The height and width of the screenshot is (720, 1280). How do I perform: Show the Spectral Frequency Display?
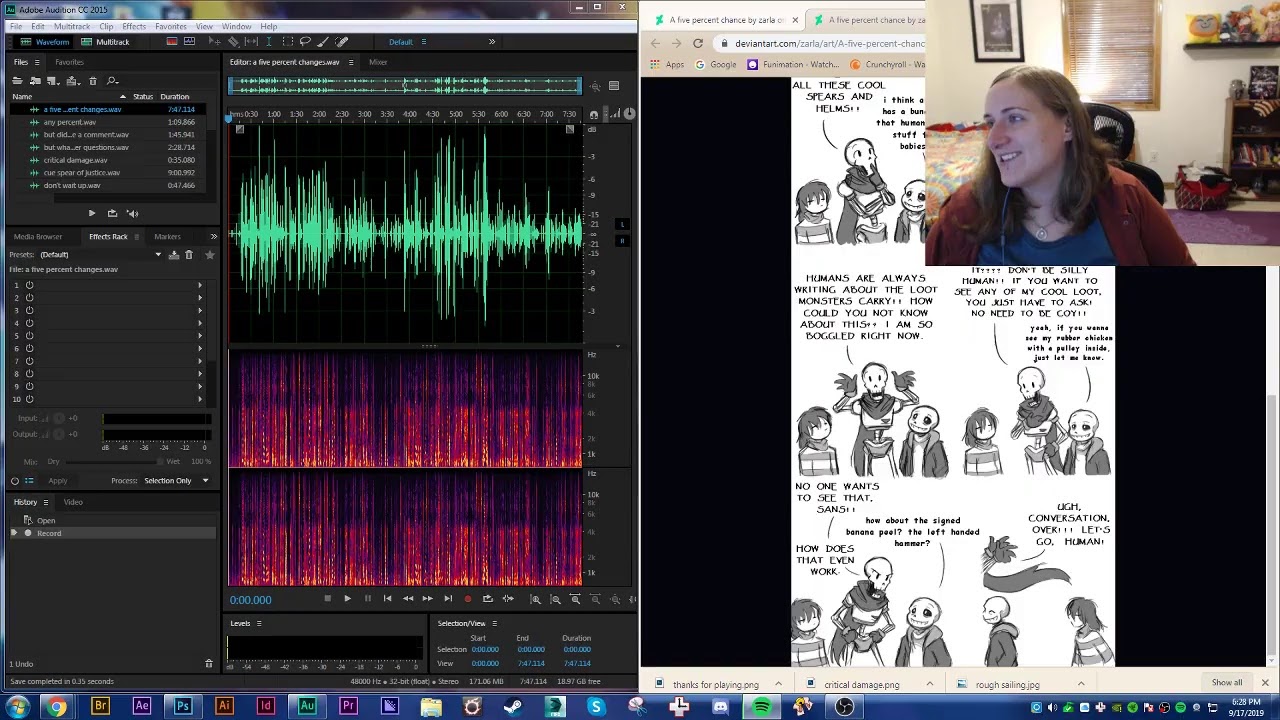coord(171,42)
